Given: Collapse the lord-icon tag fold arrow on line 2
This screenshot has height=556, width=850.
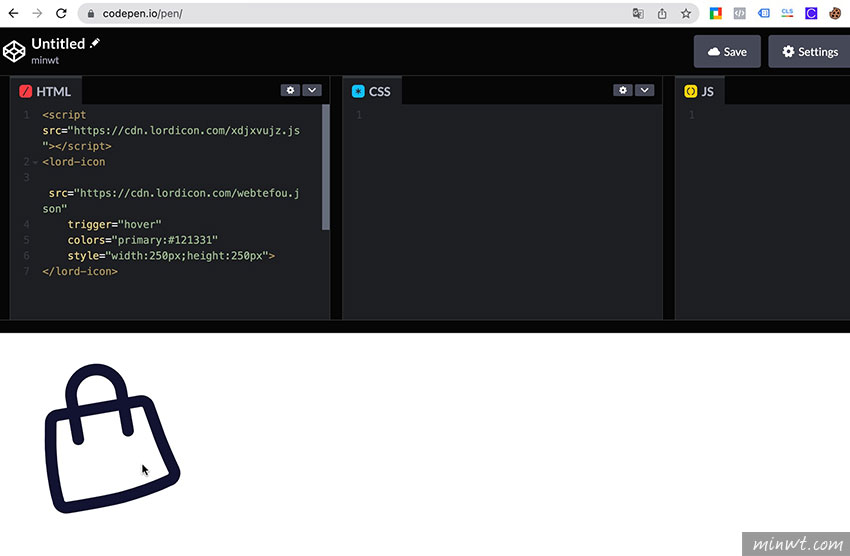Looking at the screenshot, I should [x=35, y=162].
